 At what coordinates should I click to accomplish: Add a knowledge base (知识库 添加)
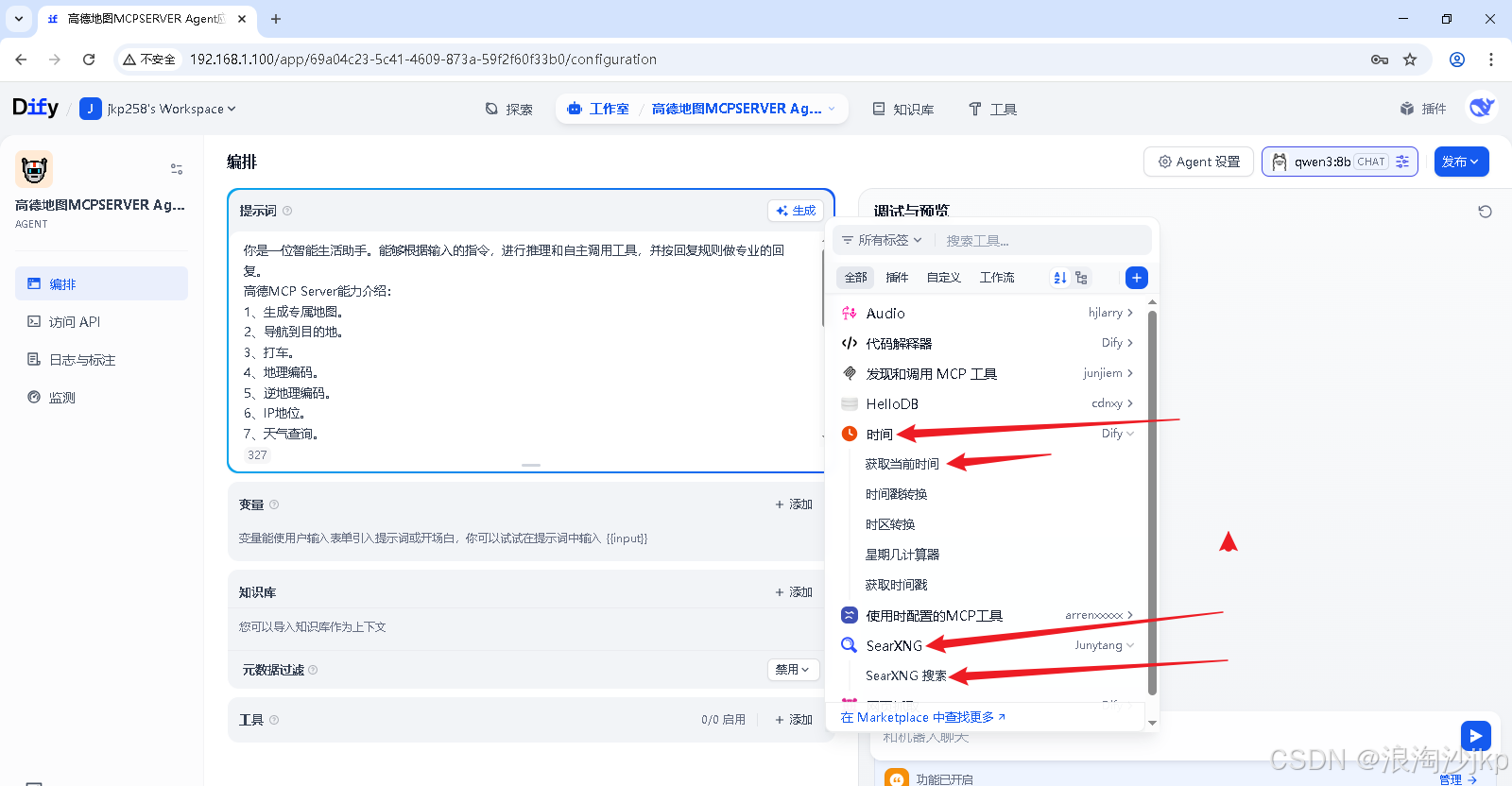pyautogui.click(x=794, y=592)
